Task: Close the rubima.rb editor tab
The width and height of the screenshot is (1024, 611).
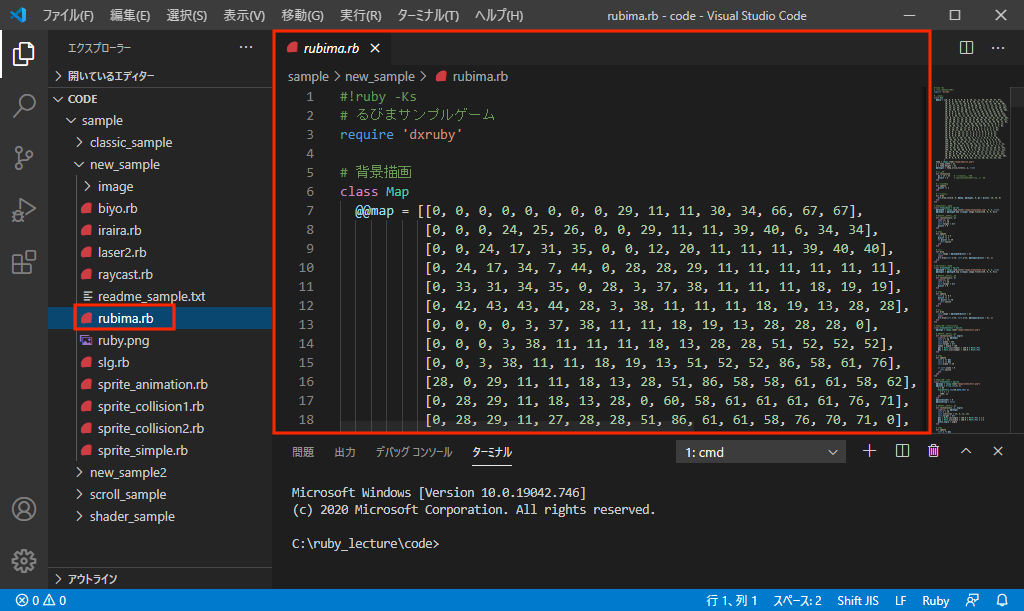Action: (x=375, y=48)
